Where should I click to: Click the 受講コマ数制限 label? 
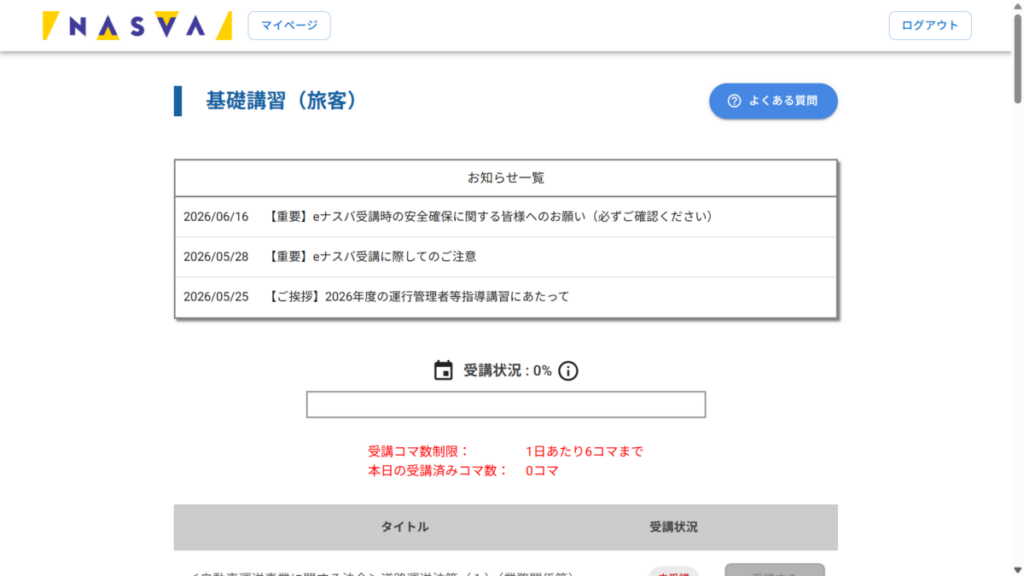pyautogui.click(x=419, y=451)
